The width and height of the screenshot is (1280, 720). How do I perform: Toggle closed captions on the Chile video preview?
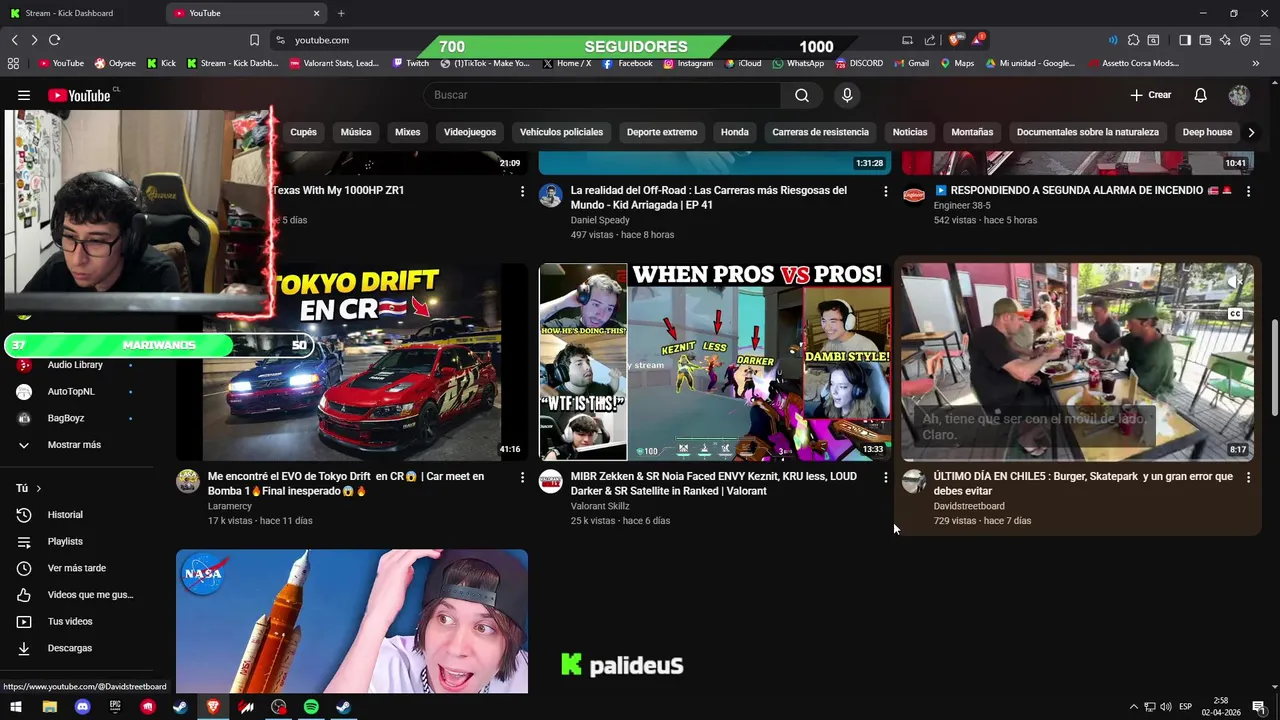(x=1235, y=314)
